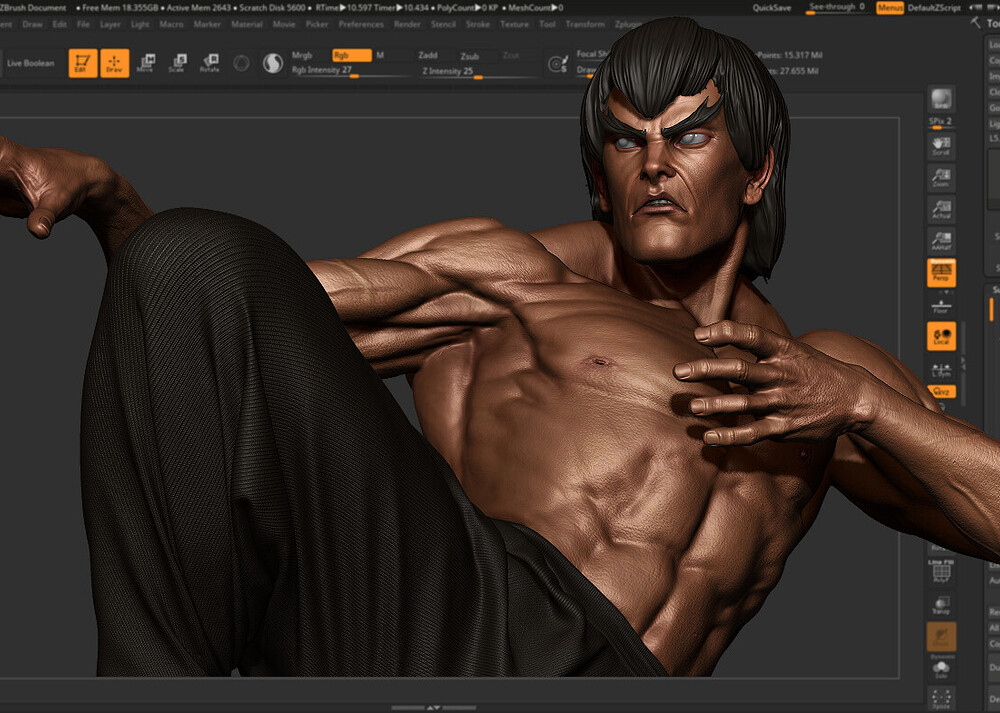Toggle the XYZ rotation mode button
Screen dimensions: 1000x713
[941, 392]
